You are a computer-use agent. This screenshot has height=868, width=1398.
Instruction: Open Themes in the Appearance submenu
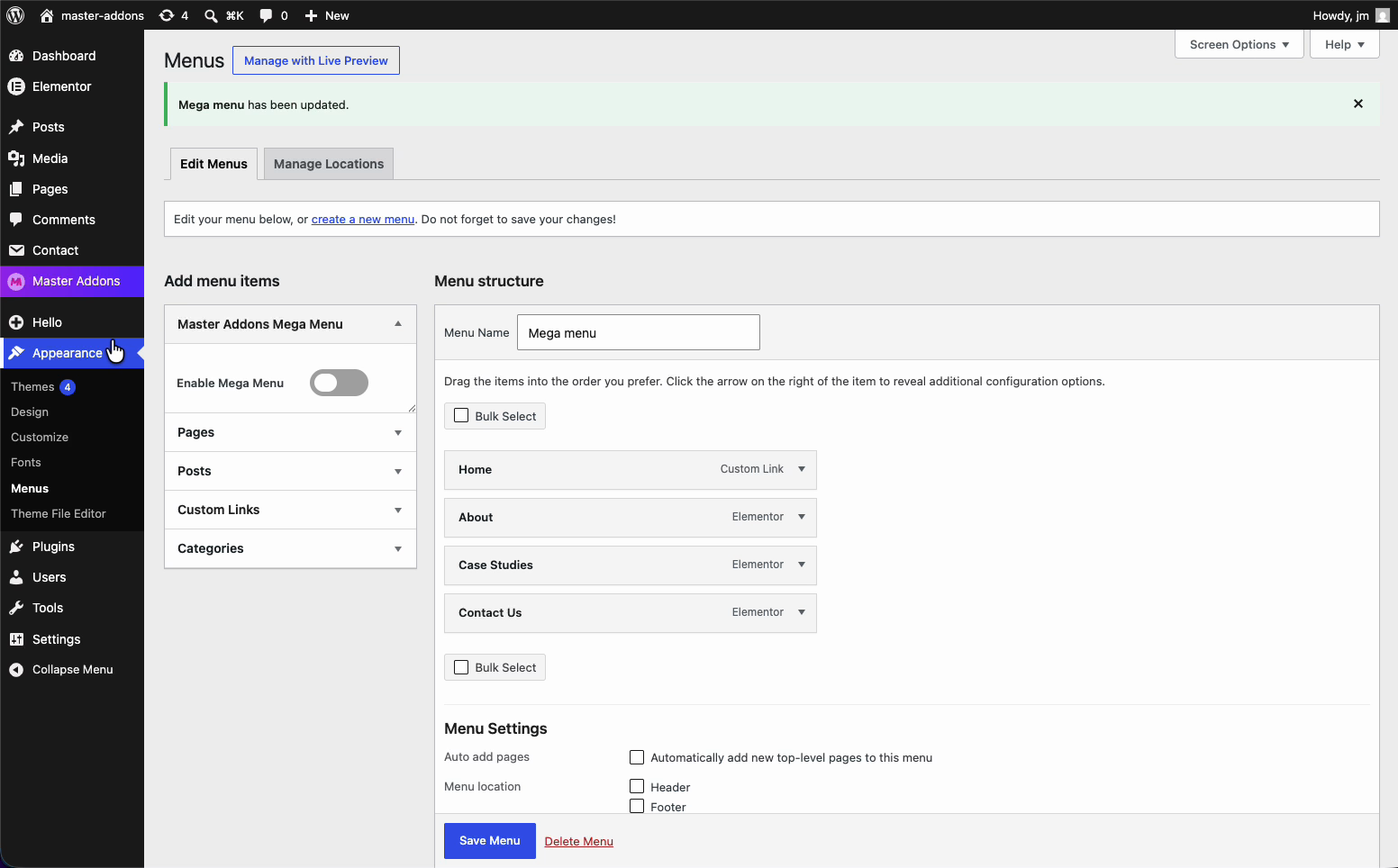point(32,386)
